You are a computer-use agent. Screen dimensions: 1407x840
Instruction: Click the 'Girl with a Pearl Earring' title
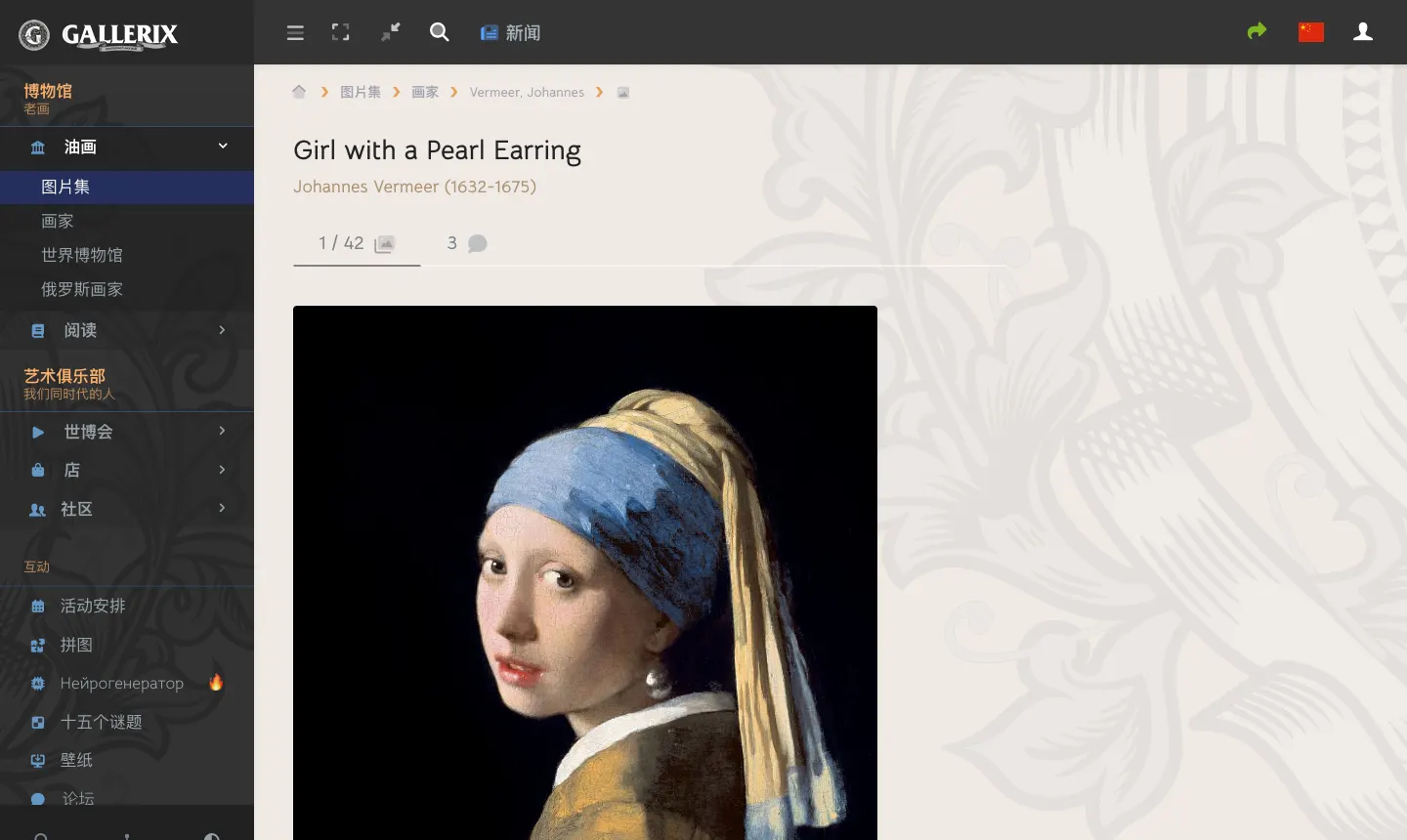(x=437, y=150)
